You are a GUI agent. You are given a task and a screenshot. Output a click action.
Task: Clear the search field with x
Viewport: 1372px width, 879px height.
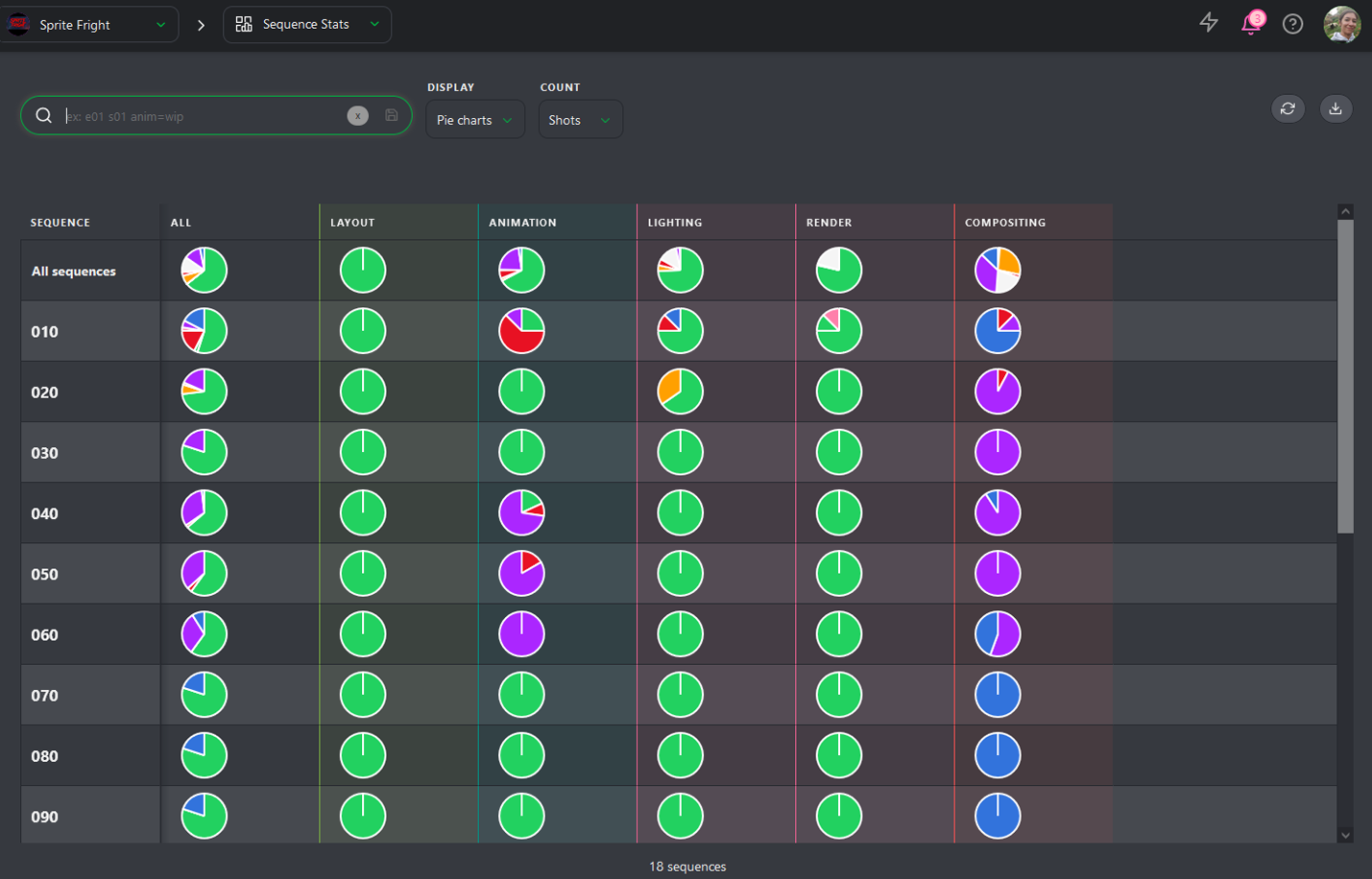(x=357, y=115)
